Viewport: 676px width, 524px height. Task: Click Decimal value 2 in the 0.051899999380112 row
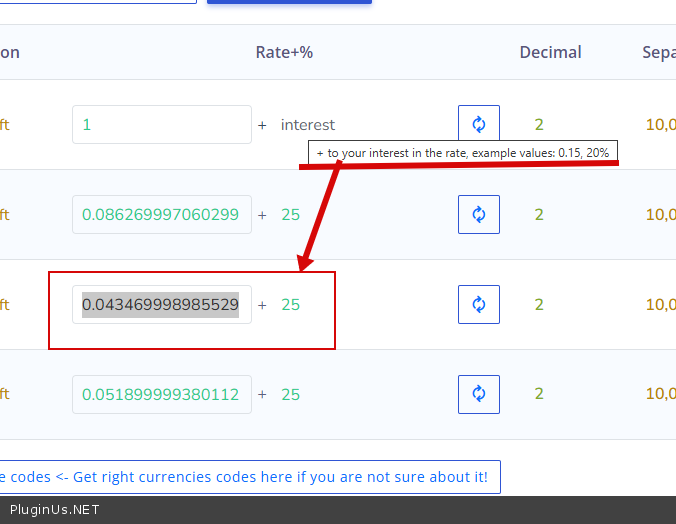(539, 395)
